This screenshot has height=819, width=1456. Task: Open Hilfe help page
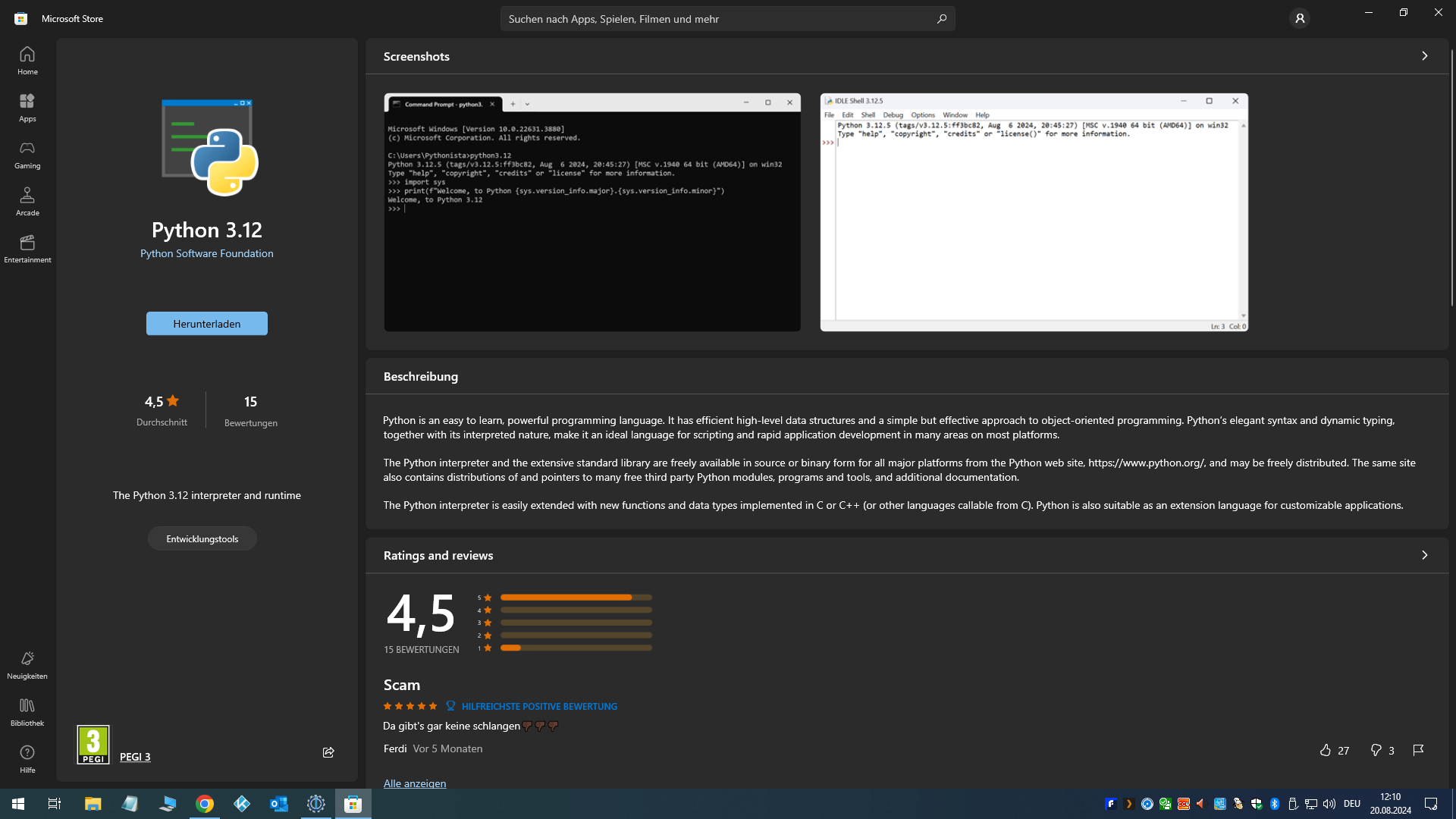[27, 759]
